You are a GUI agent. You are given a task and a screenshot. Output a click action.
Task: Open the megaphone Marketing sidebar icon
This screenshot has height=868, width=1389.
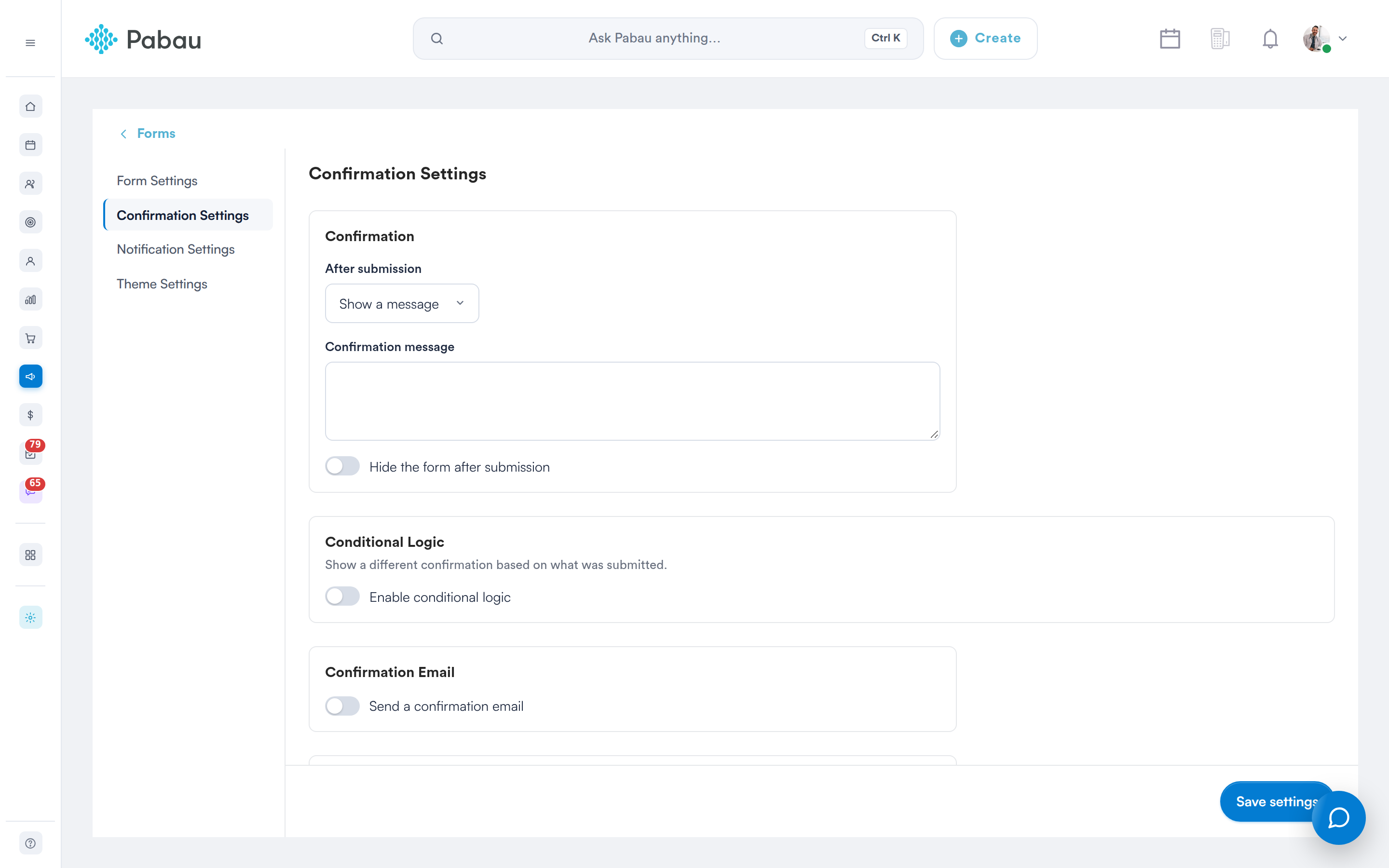pos(30,376)
